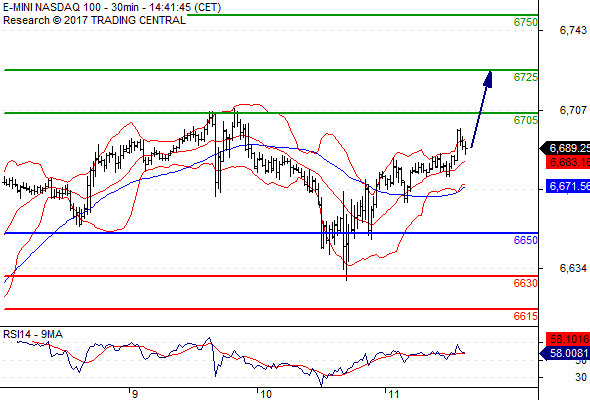Viewport: 590px width, 400px height.
Task: Click the blue 6,671.56 moving average tag
Action: 568,186
